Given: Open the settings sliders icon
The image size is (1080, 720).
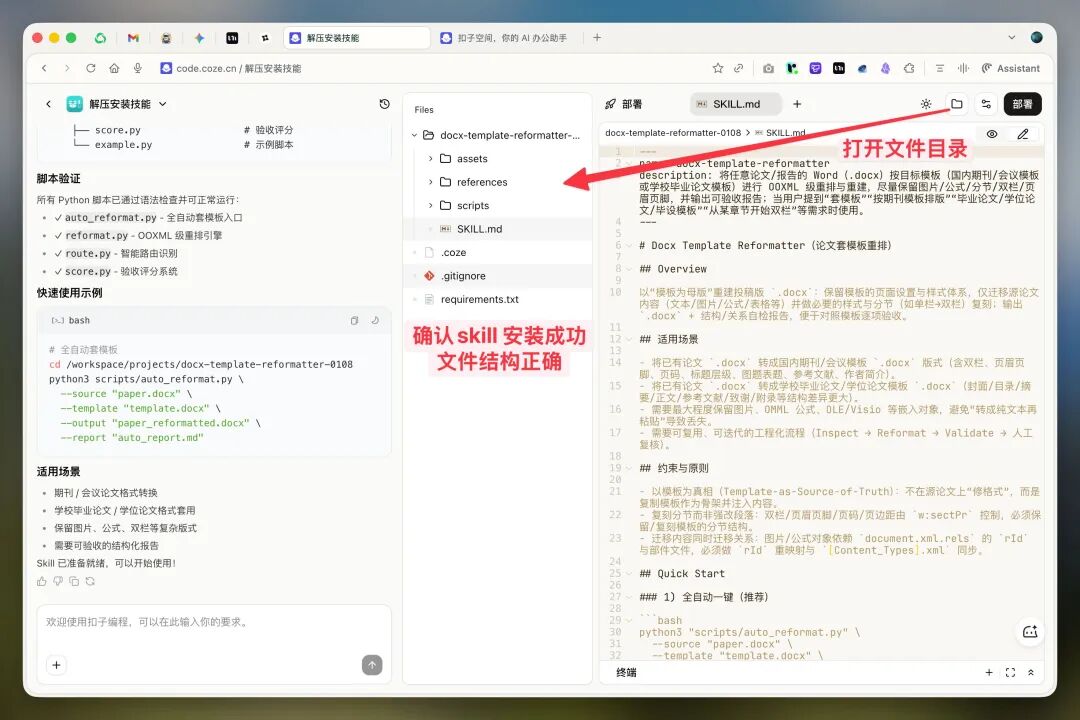Looking at the screenshot, I should (x=986, y=104).
